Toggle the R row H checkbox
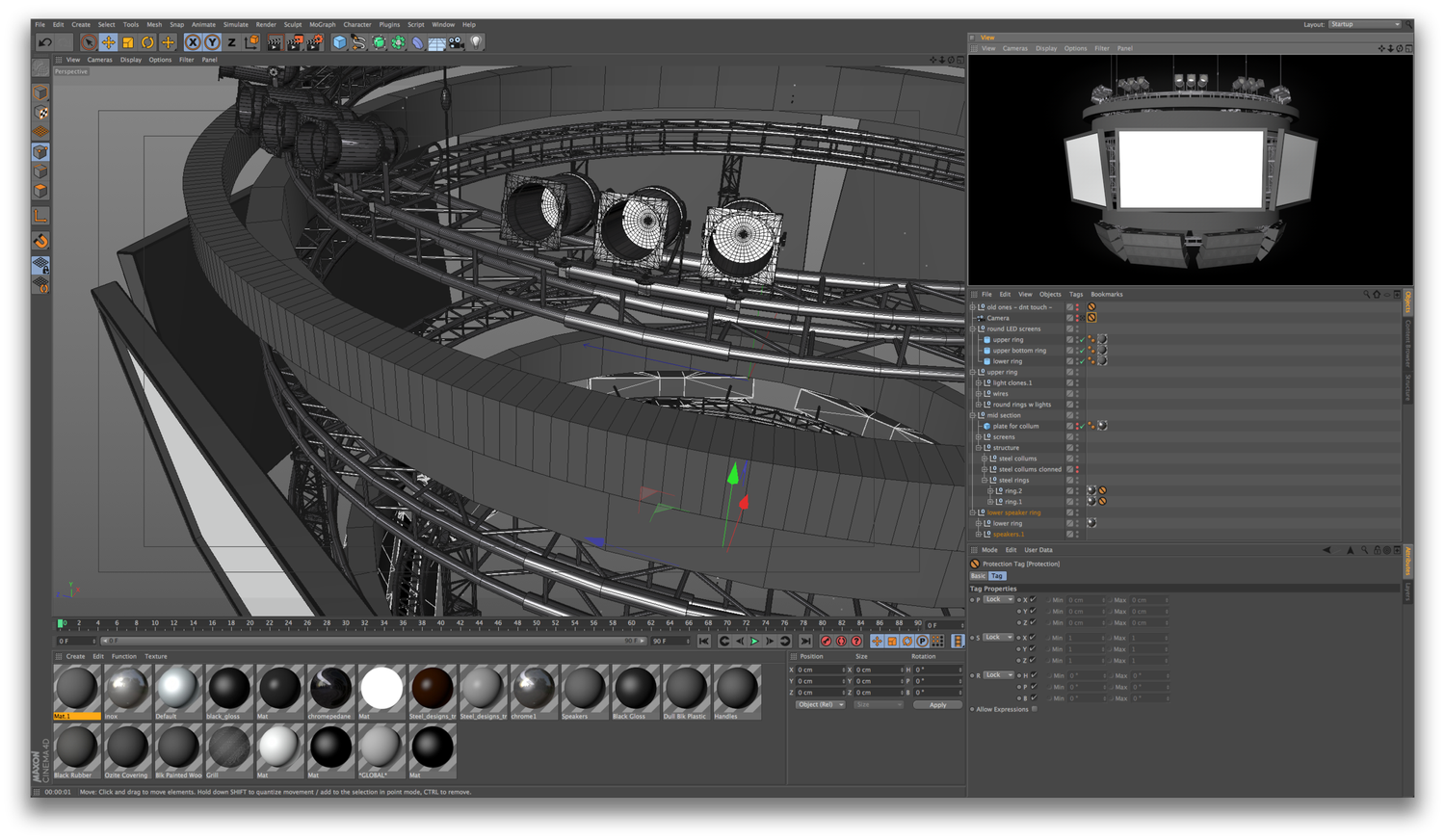The height and width of the screenshot is (840, 1445). pyautogui.click(x=1034, y=675)
